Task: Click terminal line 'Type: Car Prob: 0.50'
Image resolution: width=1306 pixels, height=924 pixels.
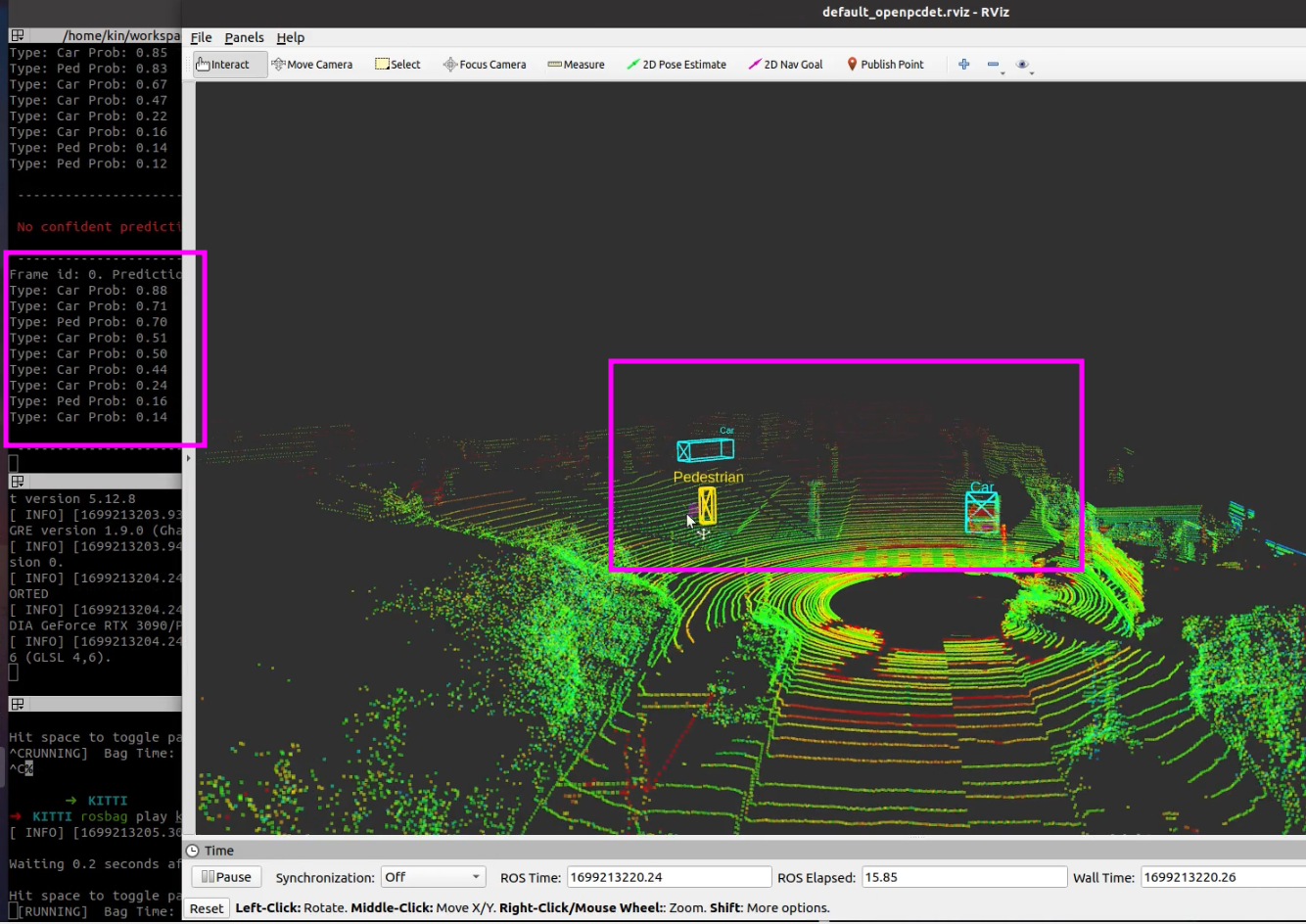Action: (88, 353)
